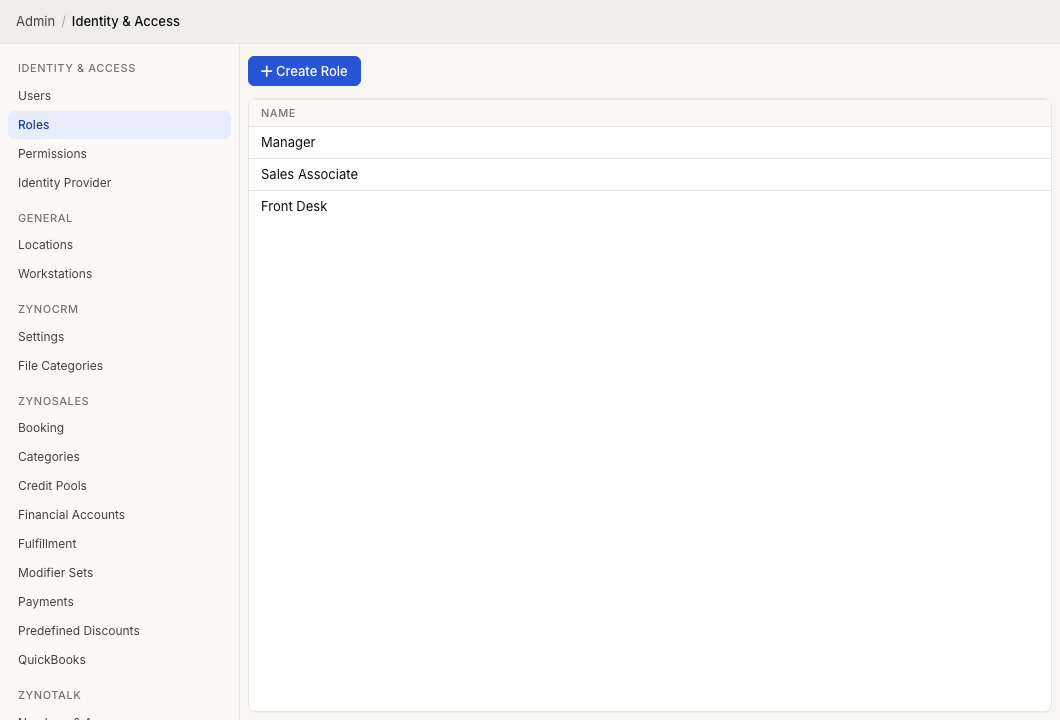The image size is (1060, 720).
Task: Click the Create Role button
Action: (x=304, y=71)
